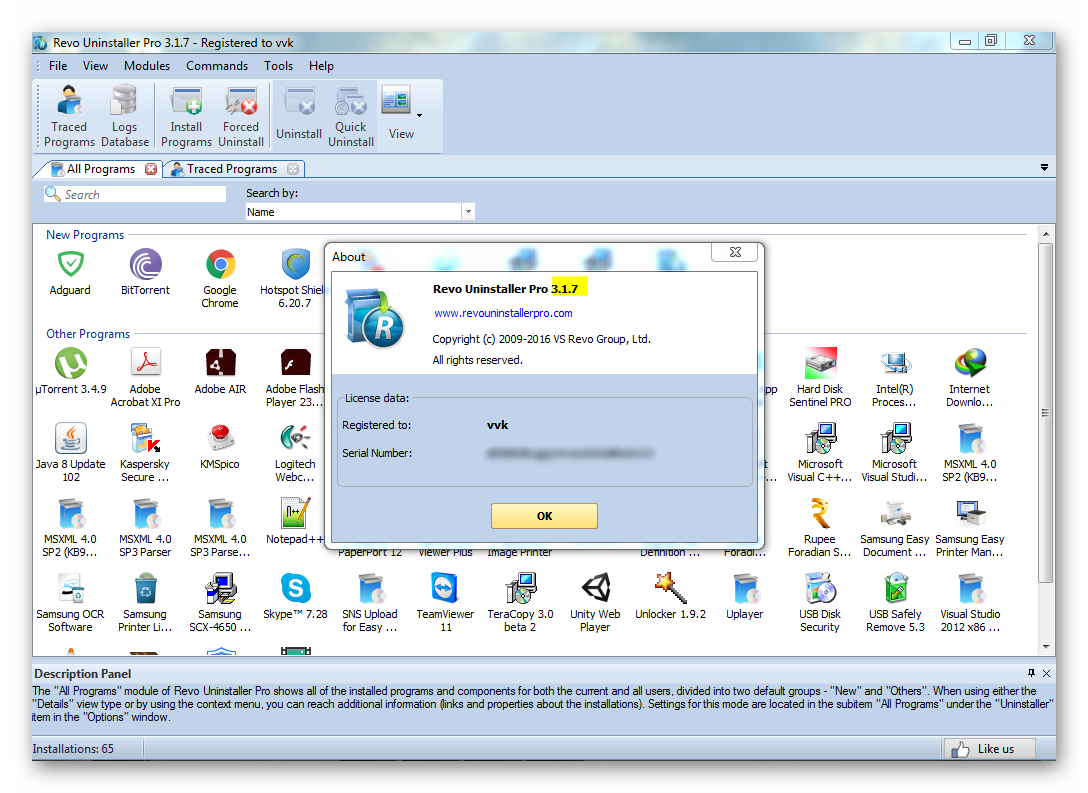
Task: Open Traced Programs toolbar button
Action: pyautogui.click(x=69, y=116)
